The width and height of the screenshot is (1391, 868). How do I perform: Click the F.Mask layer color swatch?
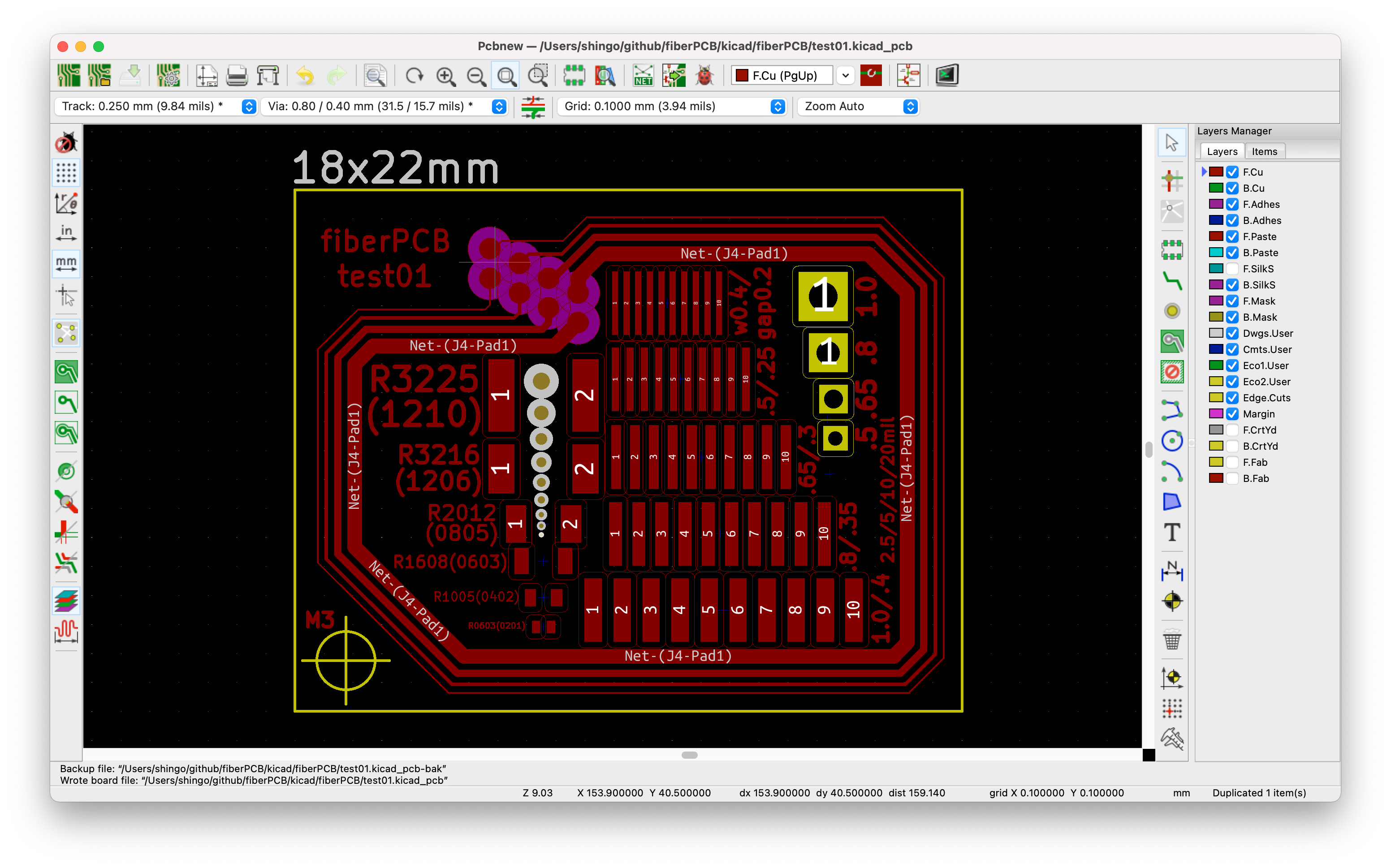click(1215, 301)
